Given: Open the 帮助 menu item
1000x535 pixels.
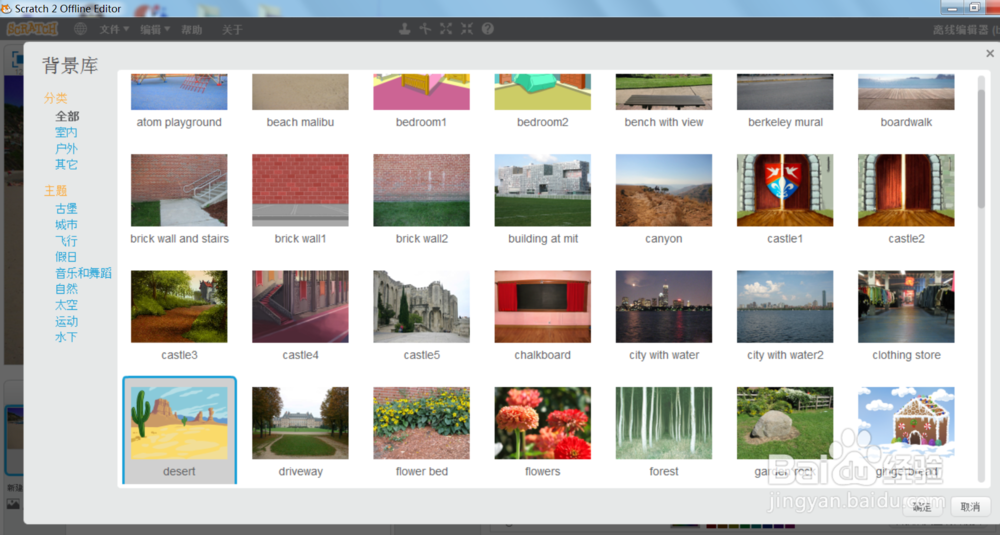Looking at the screenshot, I should click(x=191, y=29).
